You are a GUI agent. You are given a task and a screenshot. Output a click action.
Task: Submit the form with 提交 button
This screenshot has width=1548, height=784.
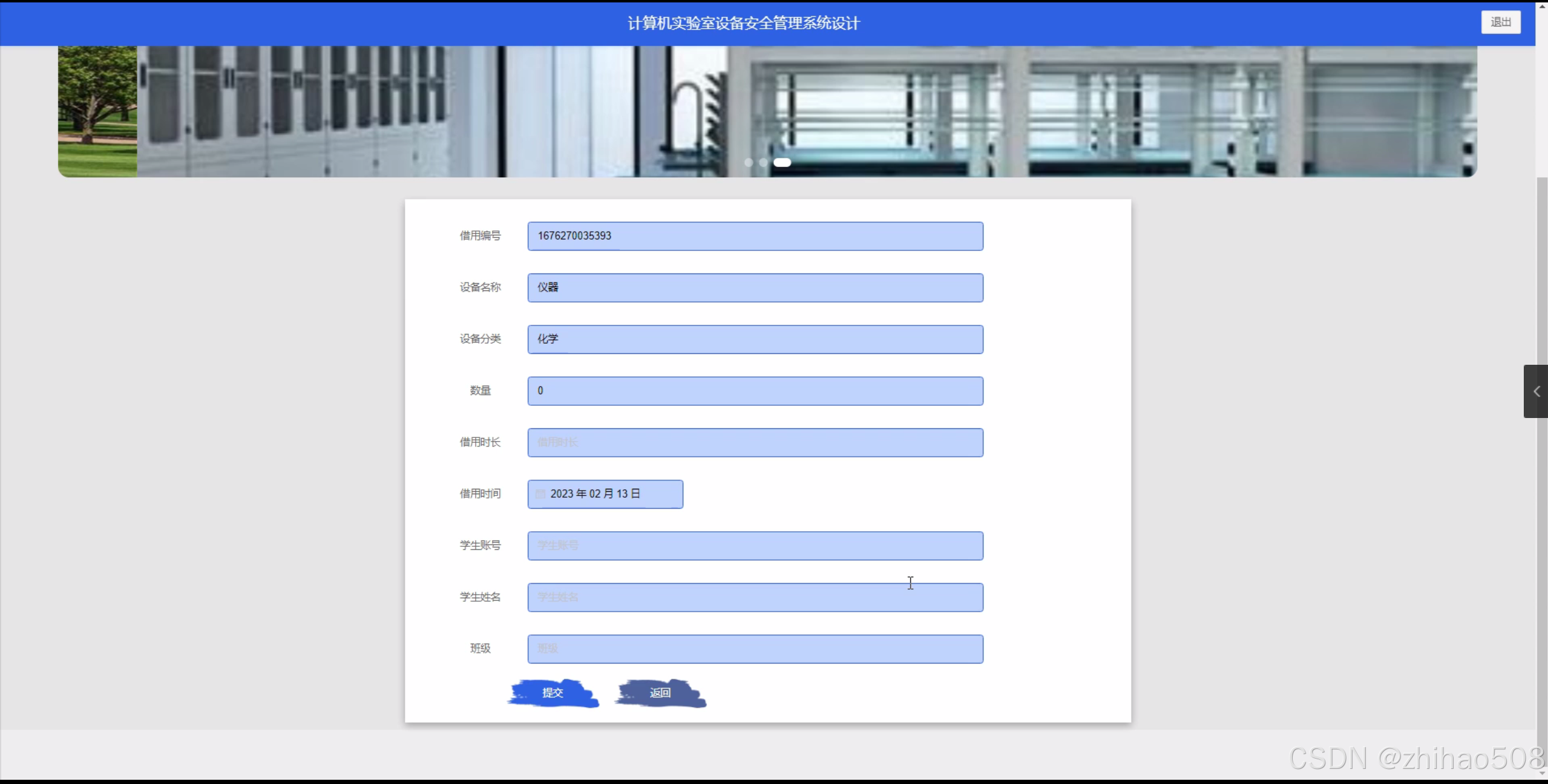pyautogui.click(x=553, y=693)
